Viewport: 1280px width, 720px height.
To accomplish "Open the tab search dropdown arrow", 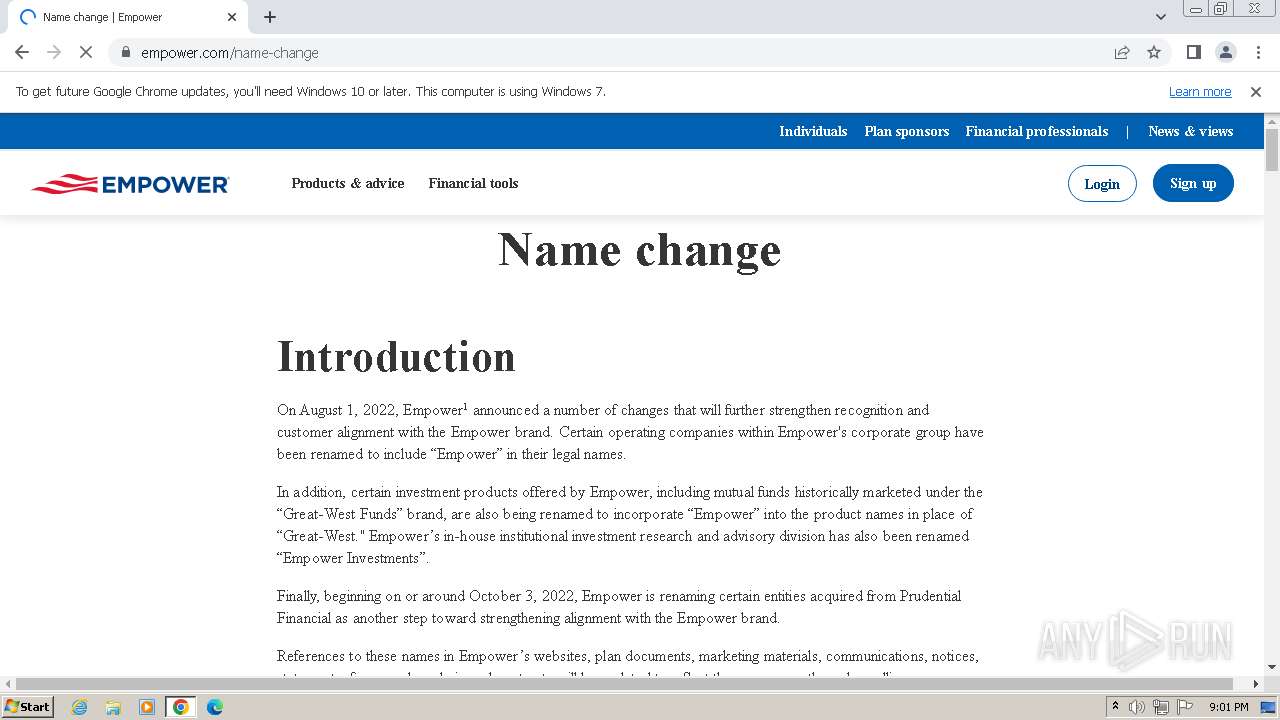I will [1160, 17].
